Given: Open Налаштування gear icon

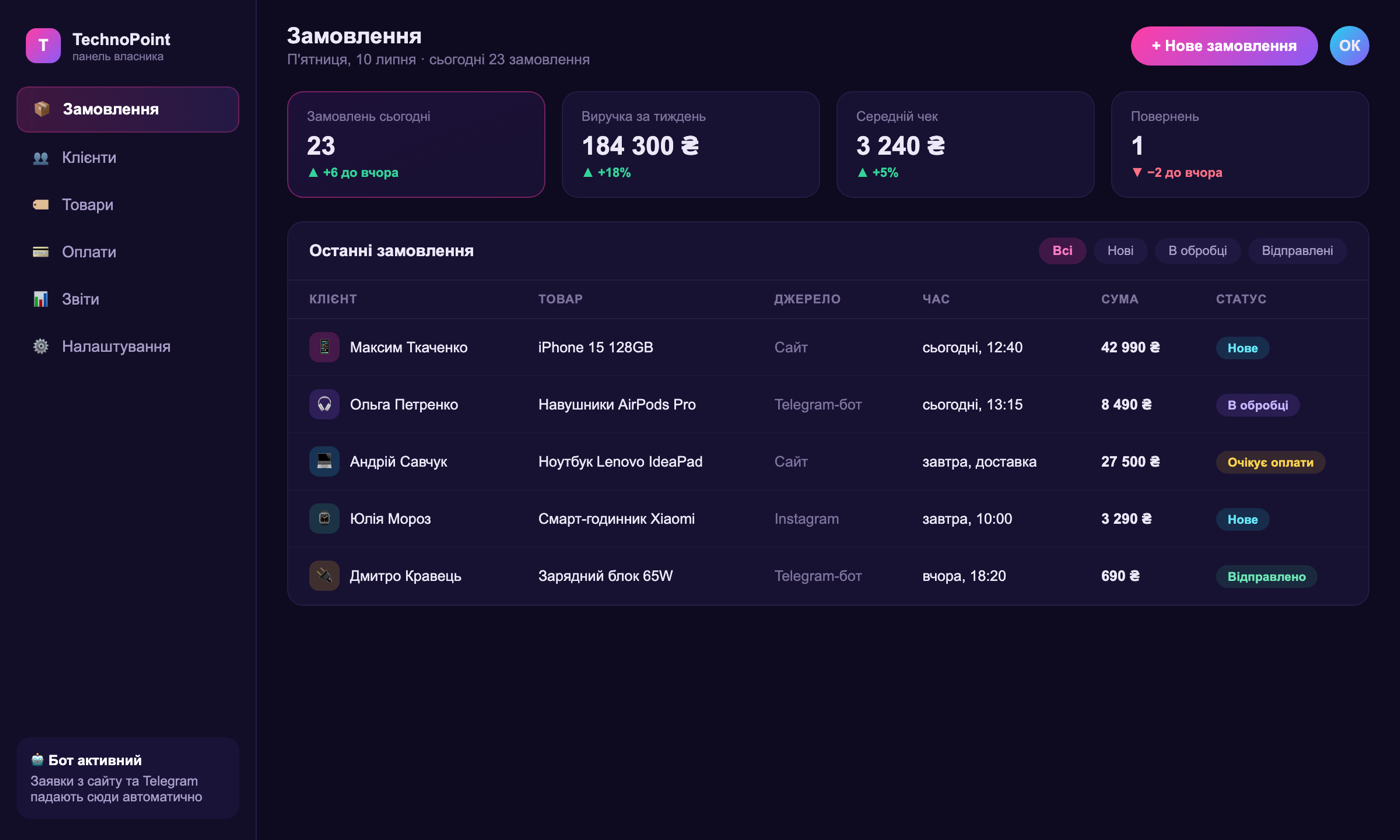Looking at the screenshot, I should (41, 346).
